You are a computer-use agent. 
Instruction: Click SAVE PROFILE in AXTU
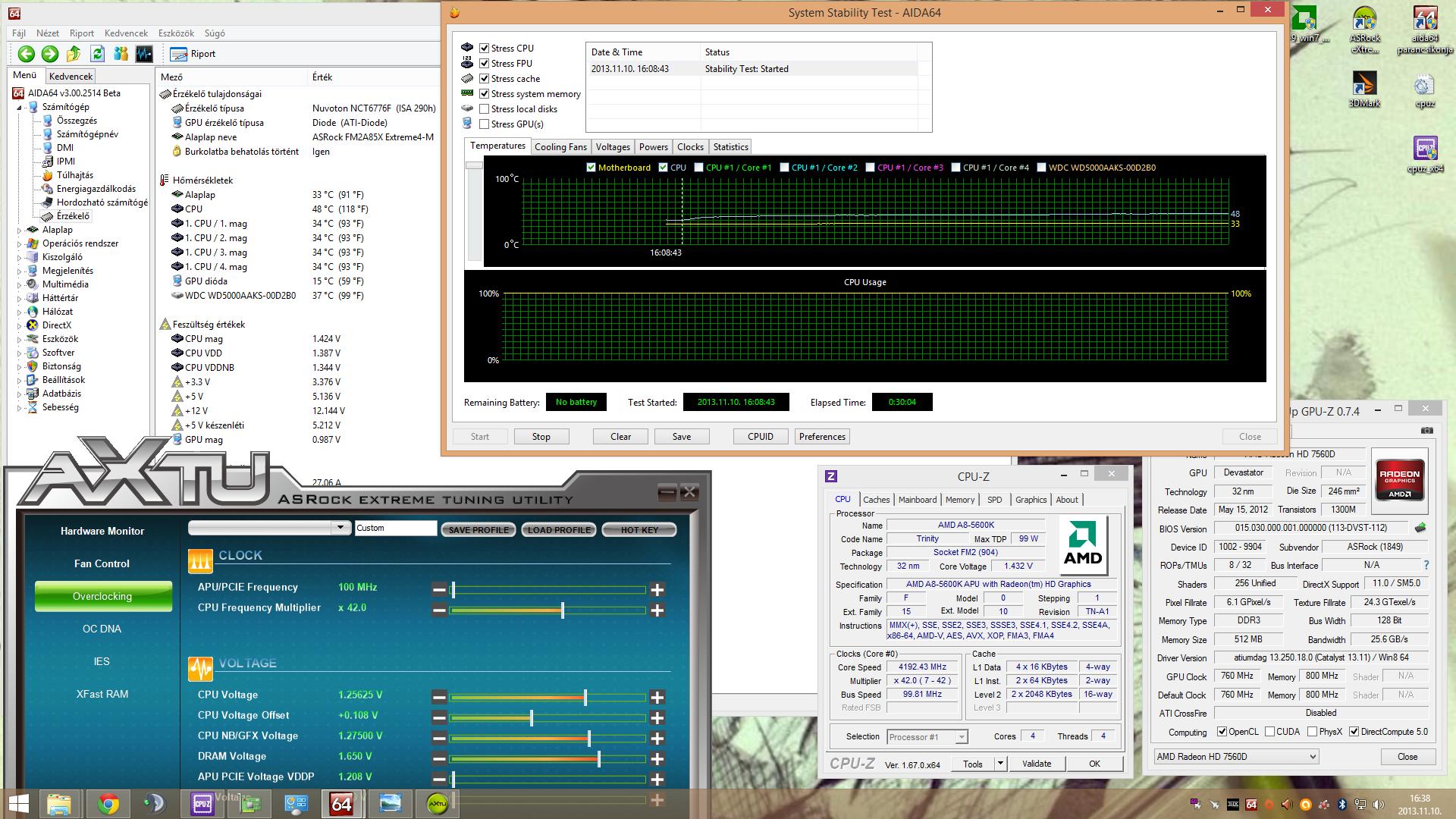[479, 530]
